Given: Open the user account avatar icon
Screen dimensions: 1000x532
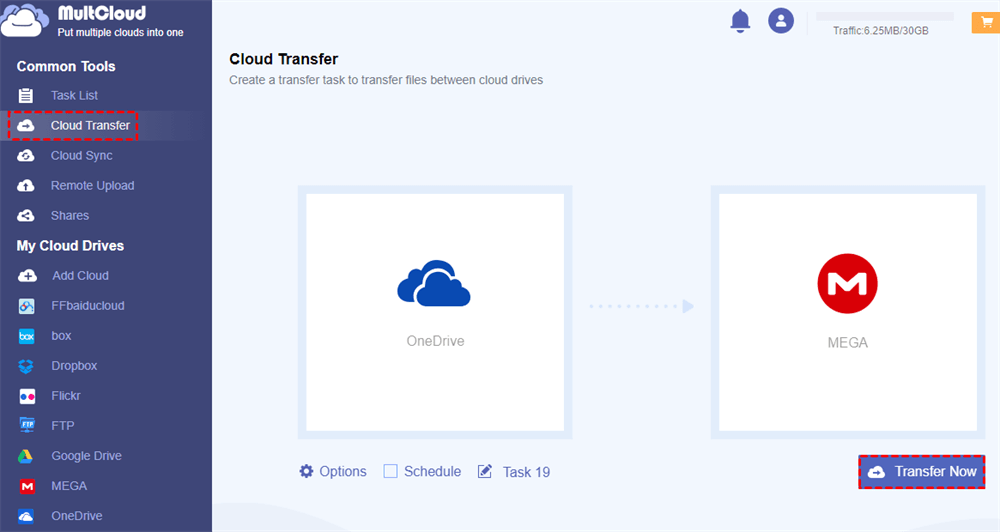Looking at the screenshot, I should click(x=781, y=20).
